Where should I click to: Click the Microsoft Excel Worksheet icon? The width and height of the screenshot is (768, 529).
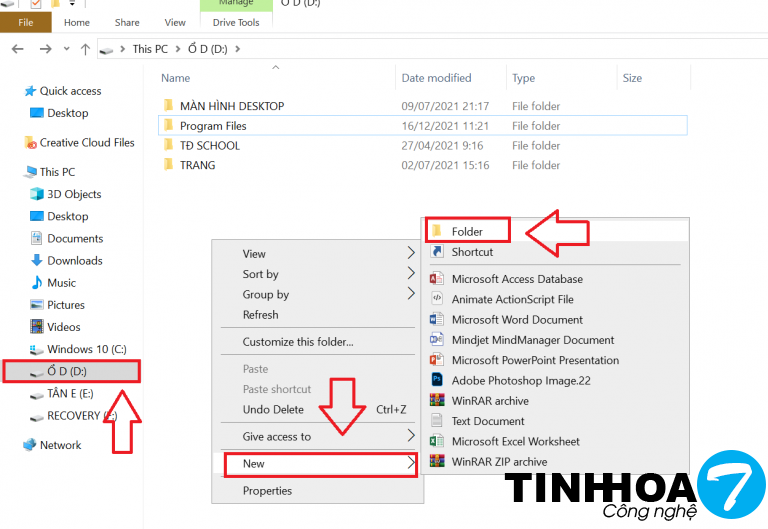436,441
